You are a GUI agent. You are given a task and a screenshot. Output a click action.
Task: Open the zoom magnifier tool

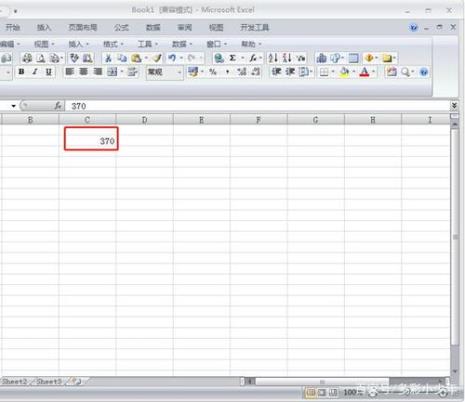(405, 72)
